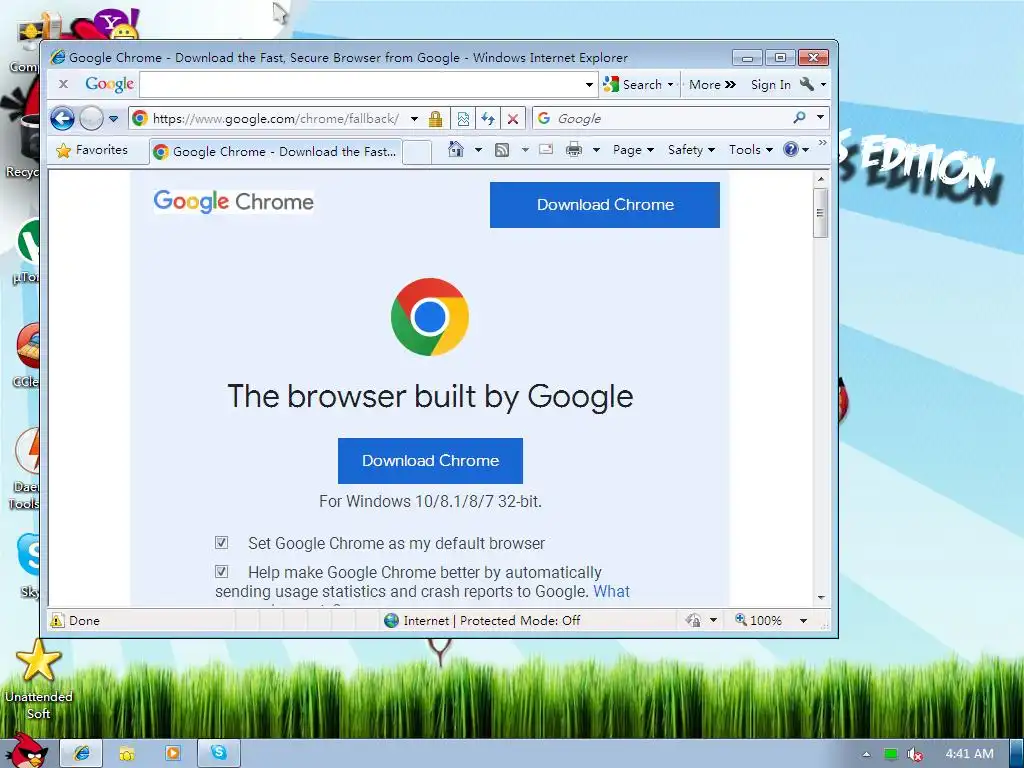The width and height of the screenshot is (1024, 768).
Task: Expand the More toolbar options
Action: [x=712, y=84]
